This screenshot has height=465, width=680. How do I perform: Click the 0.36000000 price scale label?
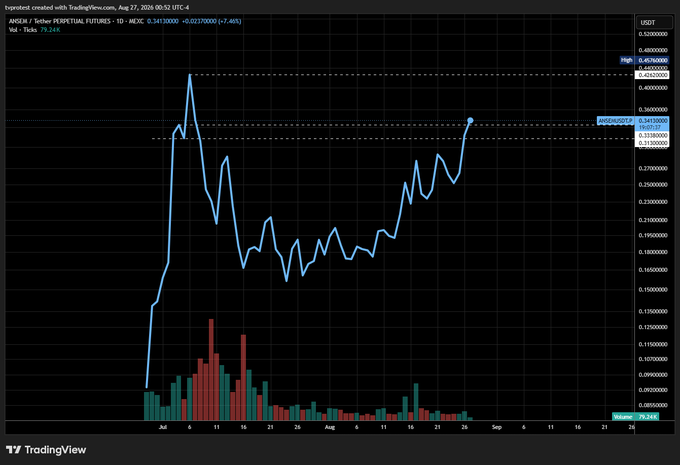(653, 110)
